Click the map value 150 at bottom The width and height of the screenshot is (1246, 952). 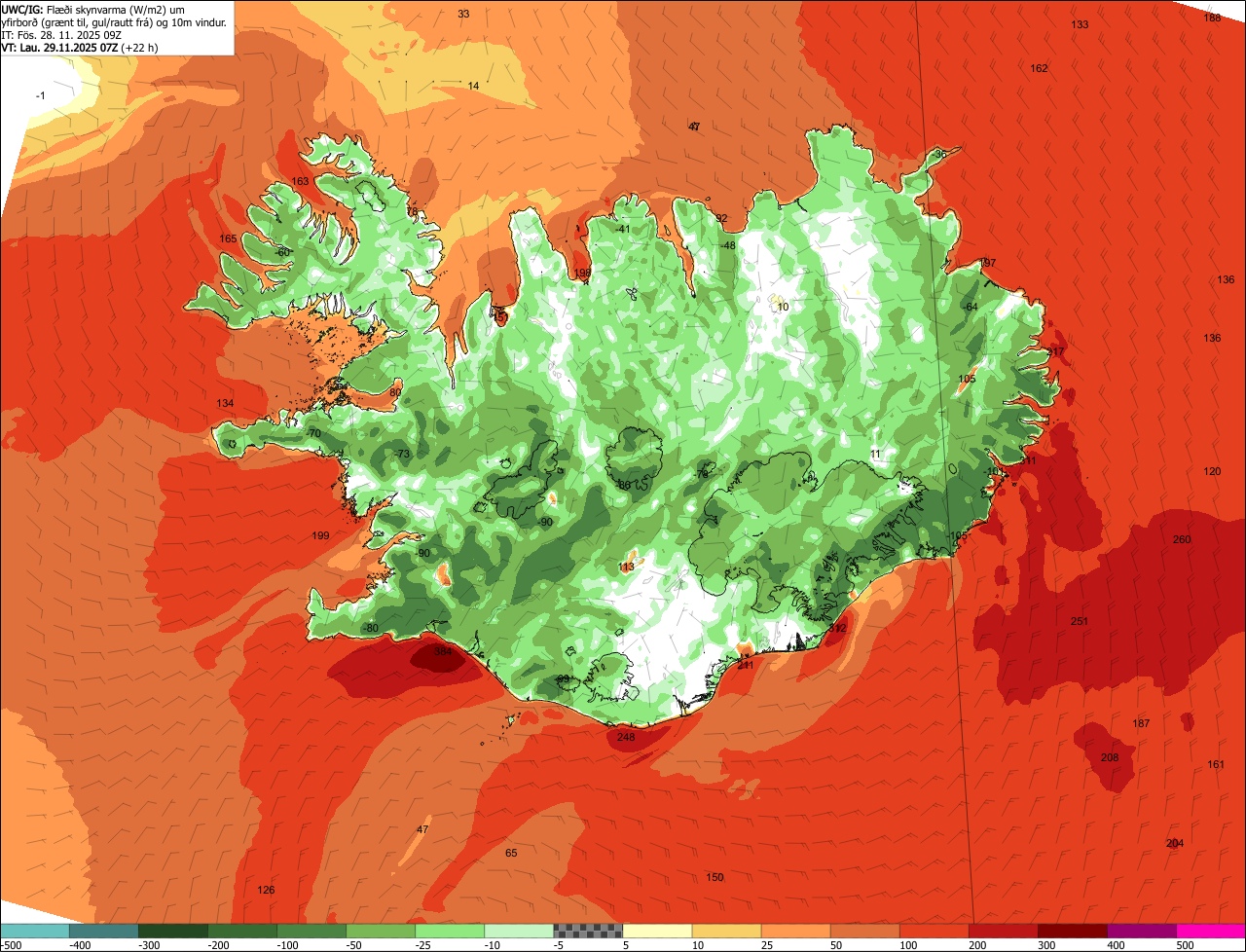coord(715,877)
